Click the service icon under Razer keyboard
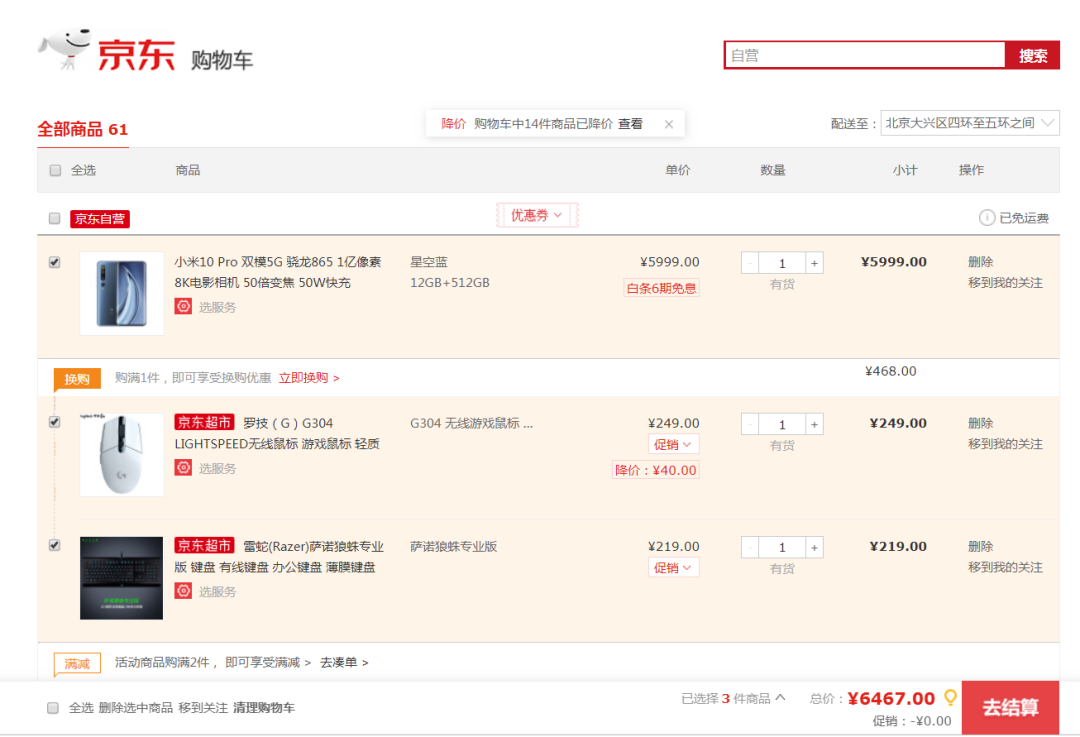The width and height of the screenshot is (1080, 737). [x=183, y=591]
